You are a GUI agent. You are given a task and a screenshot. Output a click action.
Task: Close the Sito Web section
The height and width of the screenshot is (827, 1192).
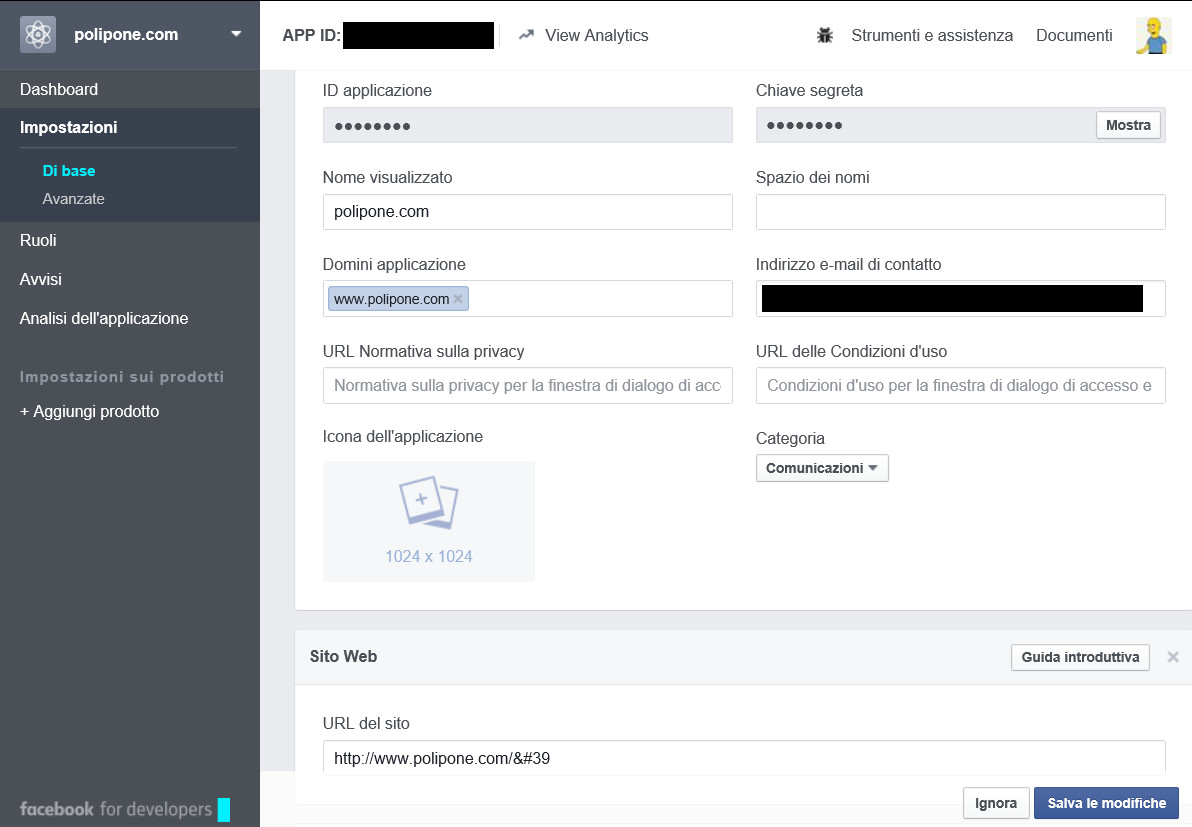pyautogui.click(x=1173, y=657)
